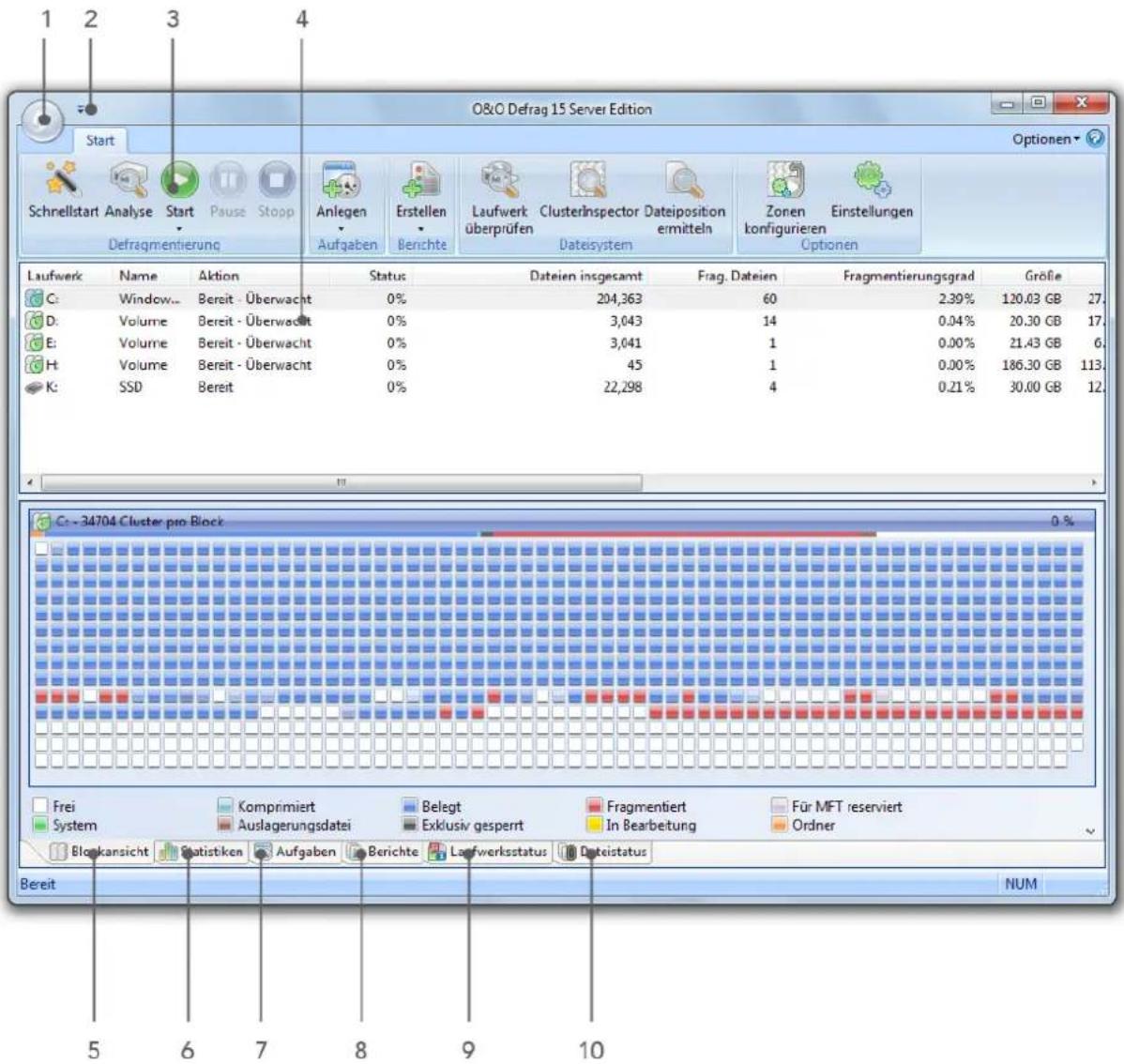Viewport: 1124px width, 1064px height.
Task: Click the Fragmentiert red legend swatch
Action: tap(594, 806)
